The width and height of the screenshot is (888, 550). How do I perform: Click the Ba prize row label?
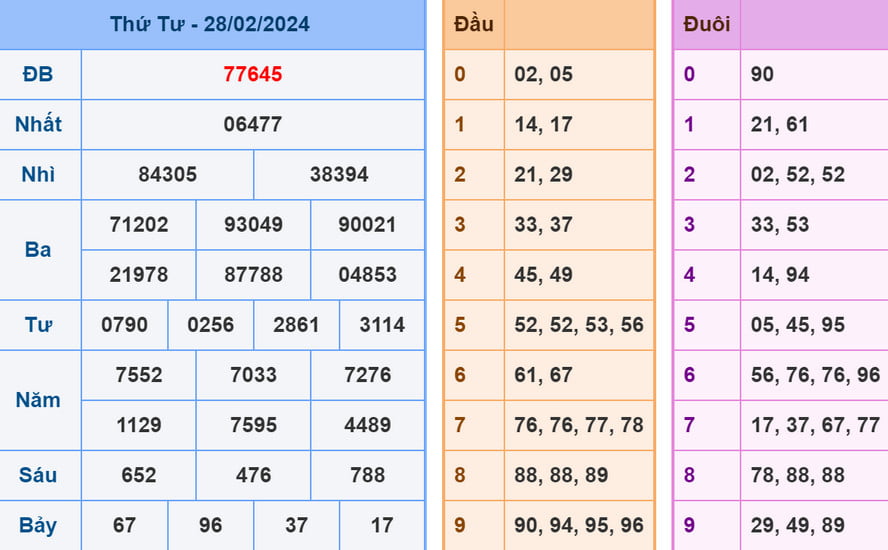tap(39, 249)
